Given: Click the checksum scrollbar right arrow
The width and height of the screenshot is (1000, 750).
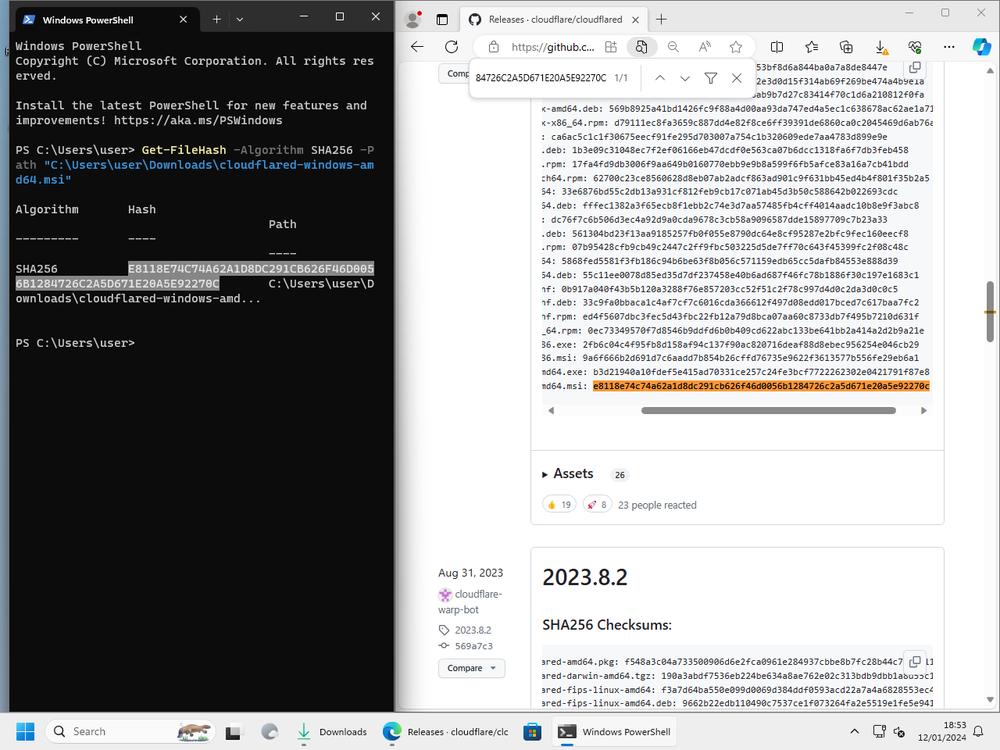Looking at the screenshot, I should pyautogui.click(x=923, y=411).
